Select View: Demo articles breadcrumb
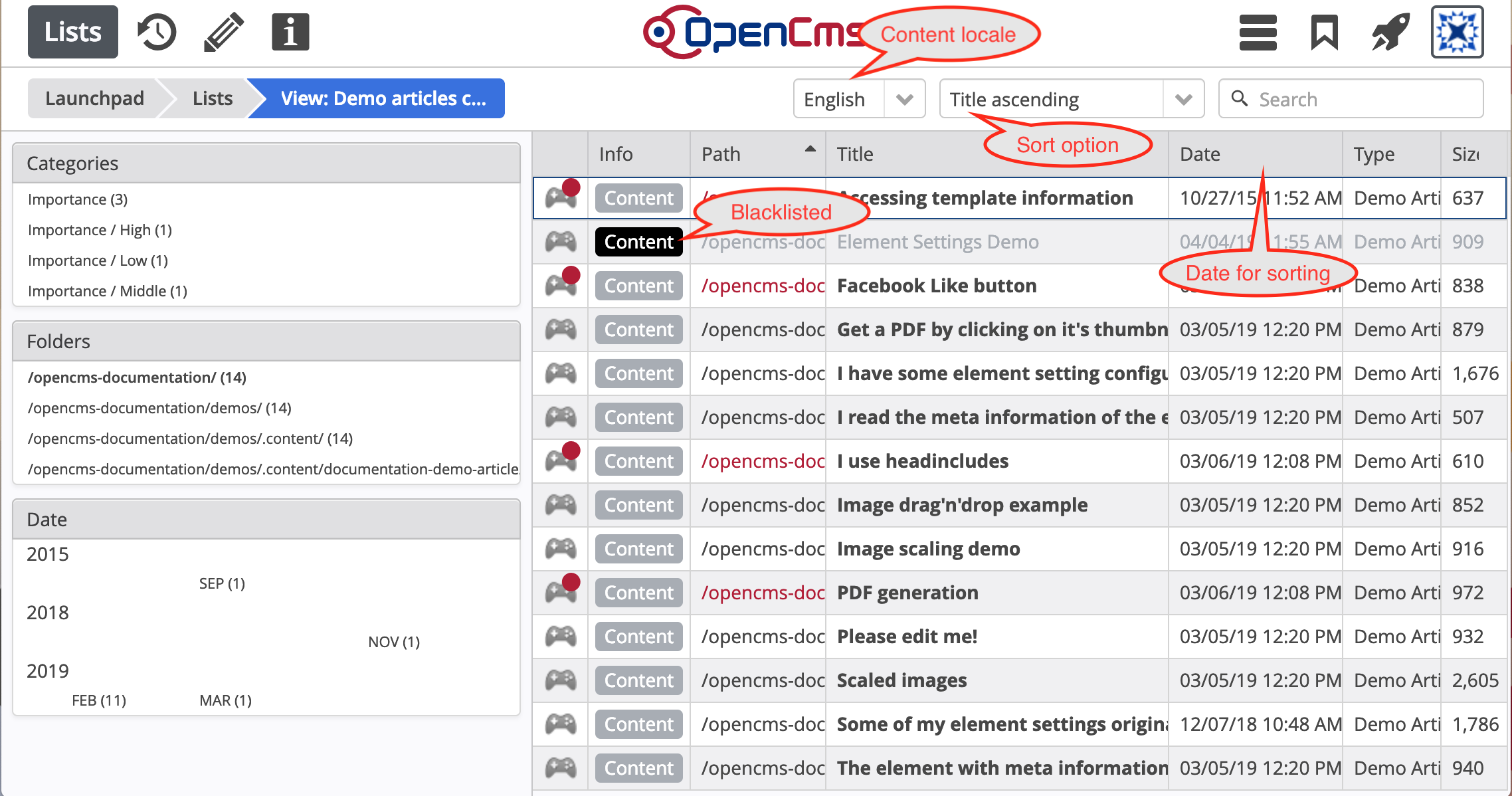1512x796 pixels. (383, 98)
